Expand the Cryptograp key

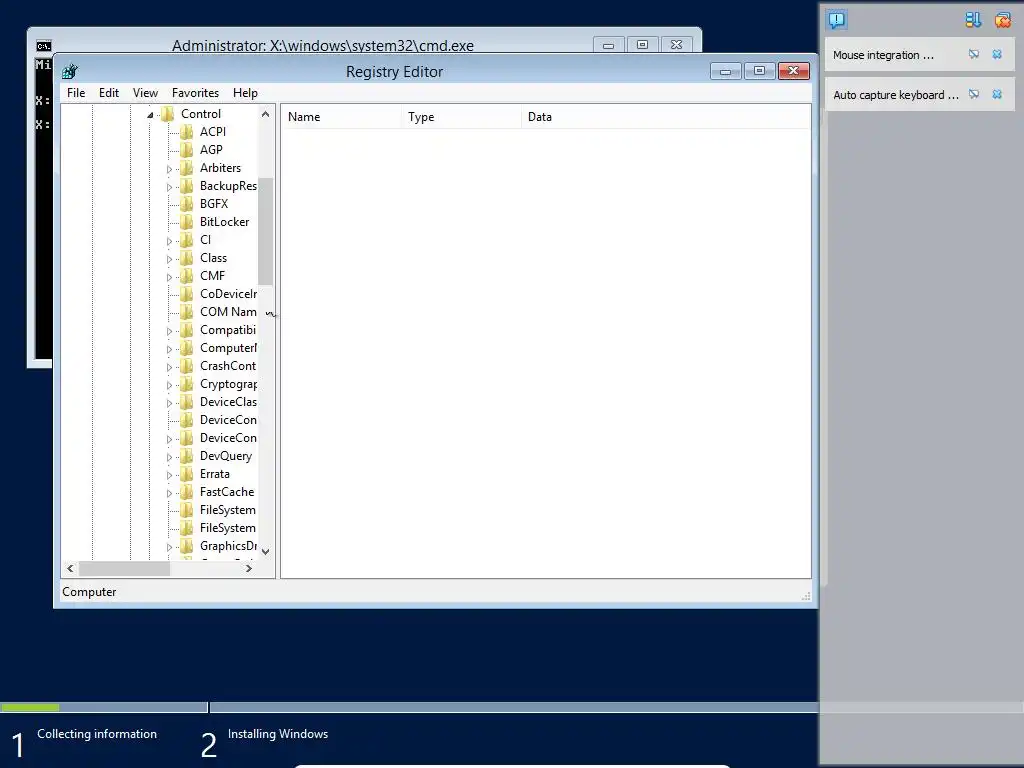pos(169,385)
